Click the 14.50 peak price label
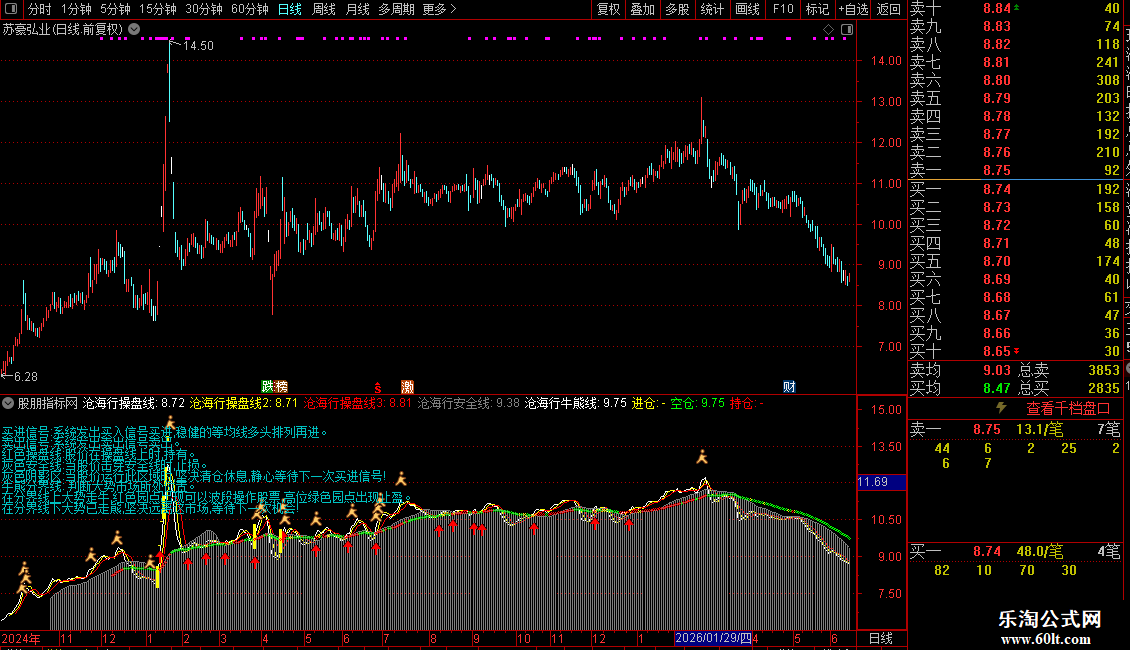Image resolution: width=1130 pixels, height=650 pixels. pos(198,45)
